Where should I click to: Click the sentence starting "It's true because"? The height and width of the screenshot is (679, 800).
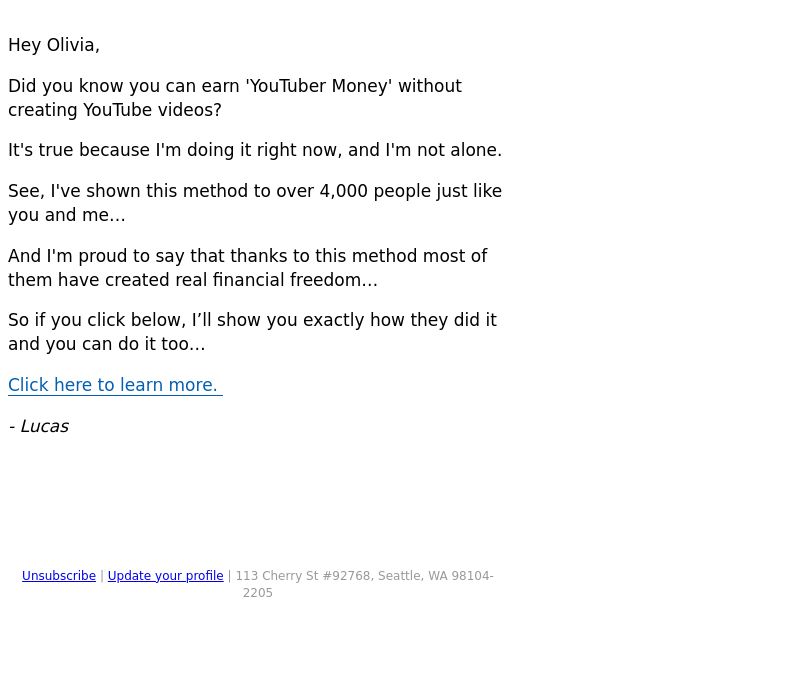tap(255, 150)
